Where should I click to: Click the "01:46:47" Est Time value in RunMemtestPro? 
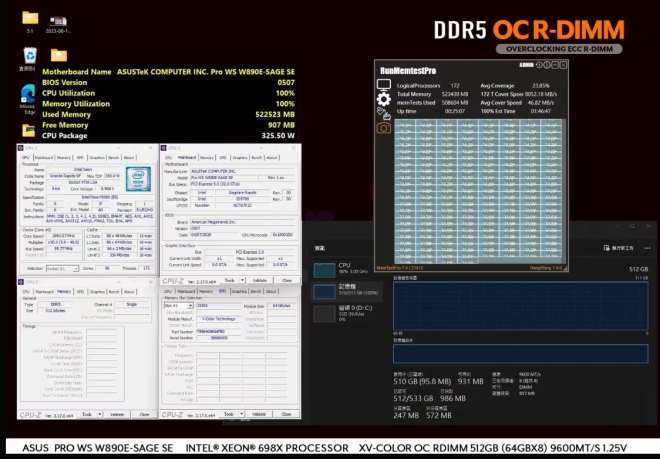point(540,111)
